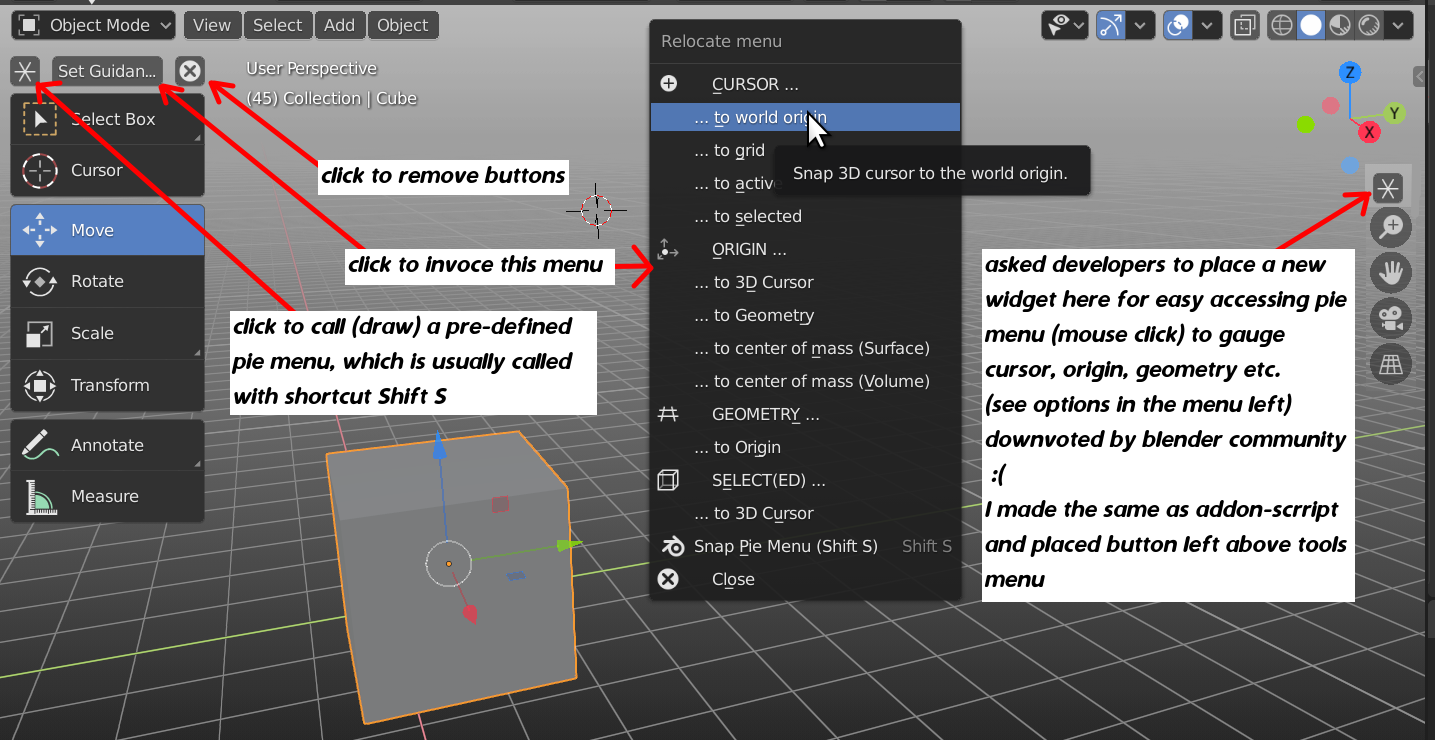The image size is (1435, 740).
Task: Select the Select Box tool
Action: [x=107, y=119]
